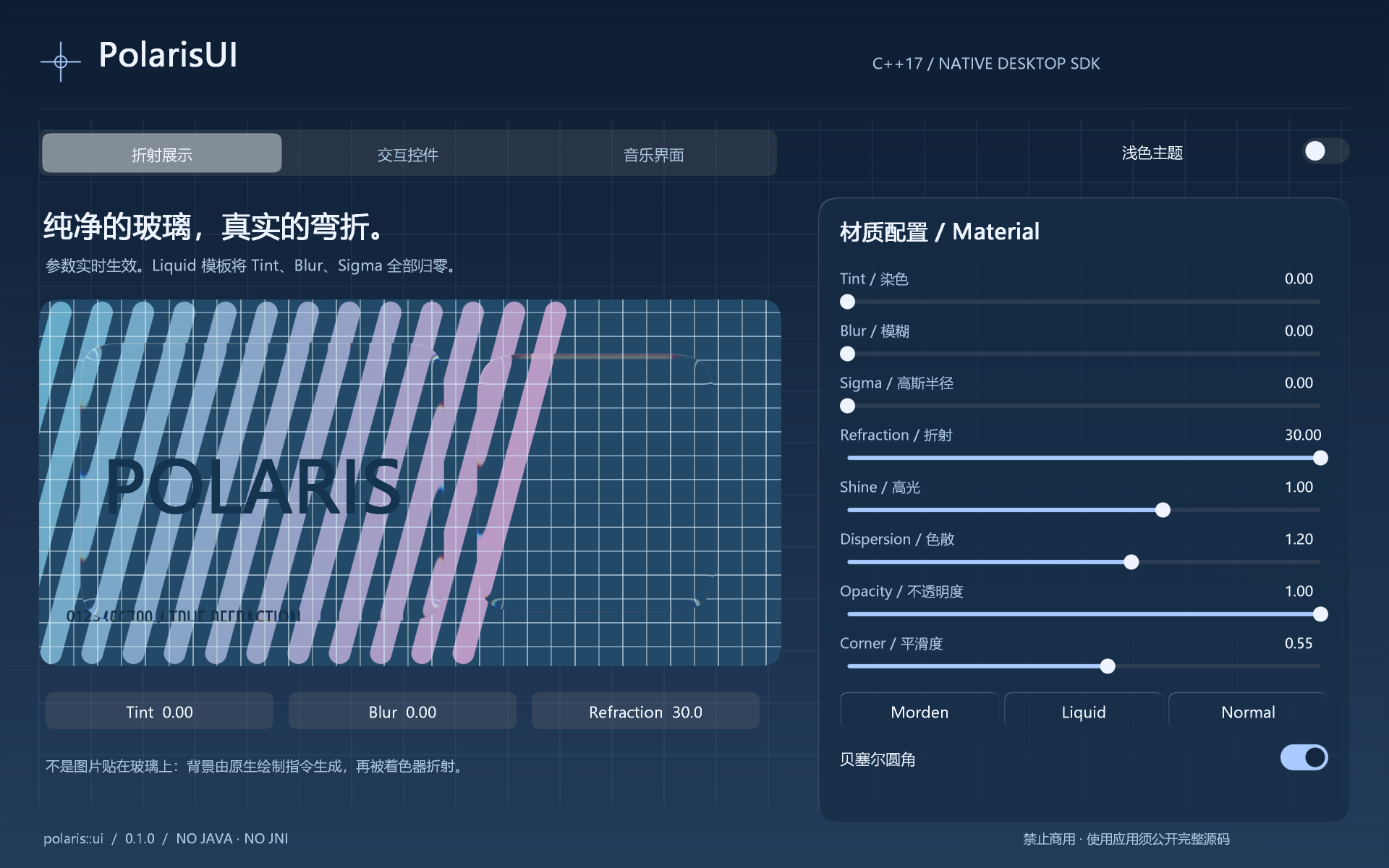This screenshot has height=868, width=1389.
Task: Click the POLARIS refraction preview canvas
Action: pos(410,482)
